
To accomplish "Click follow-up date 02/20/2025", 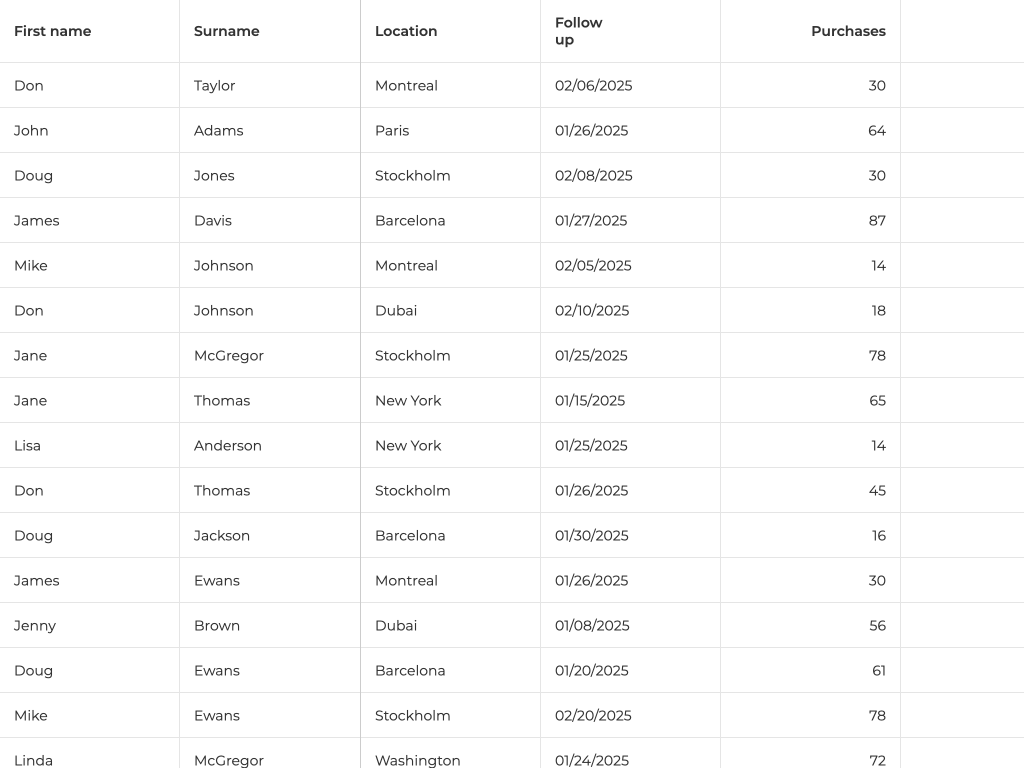I will pos(594,716).
